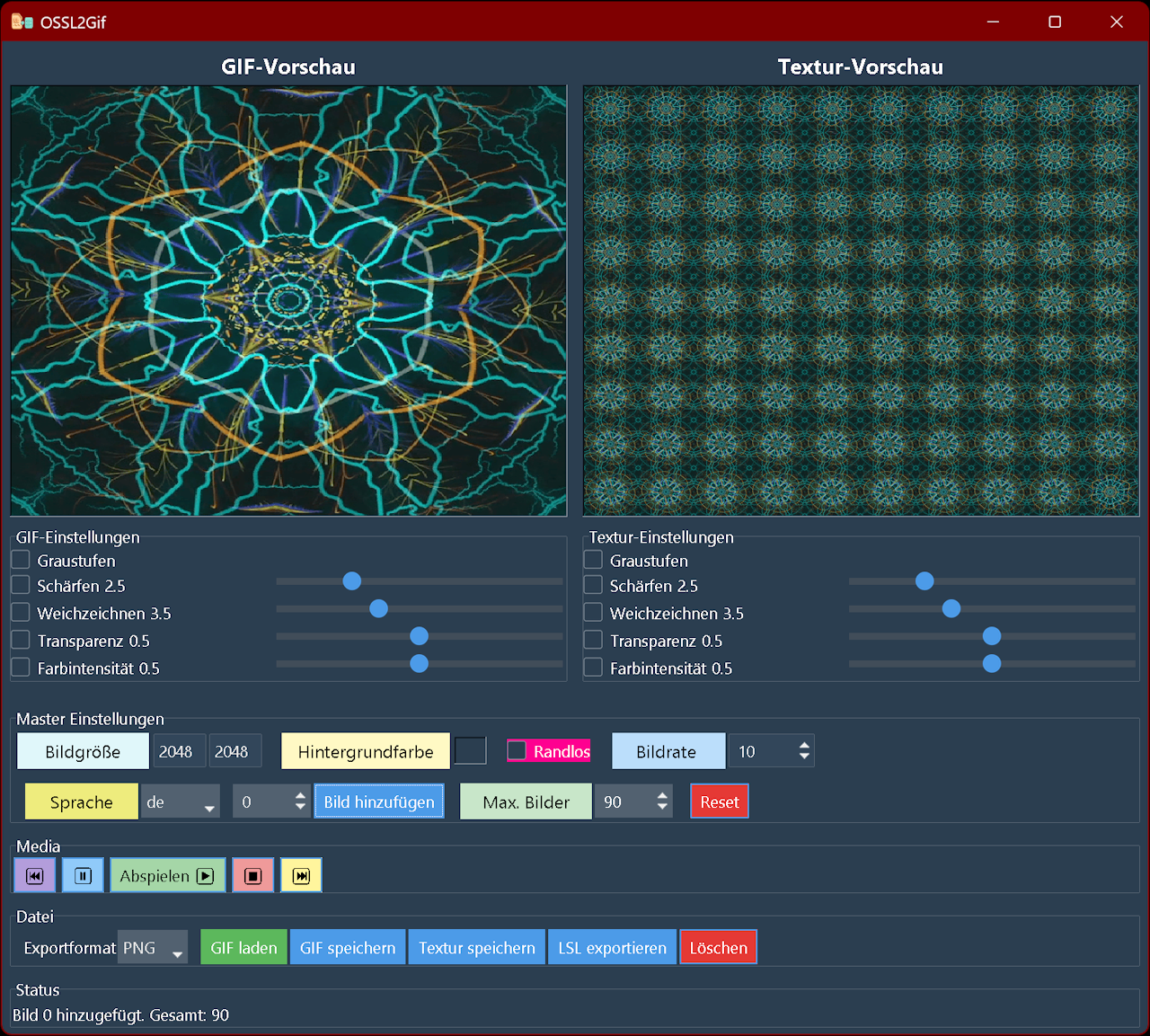Expand the Exportformat PNG dropdown

(155, 948)
